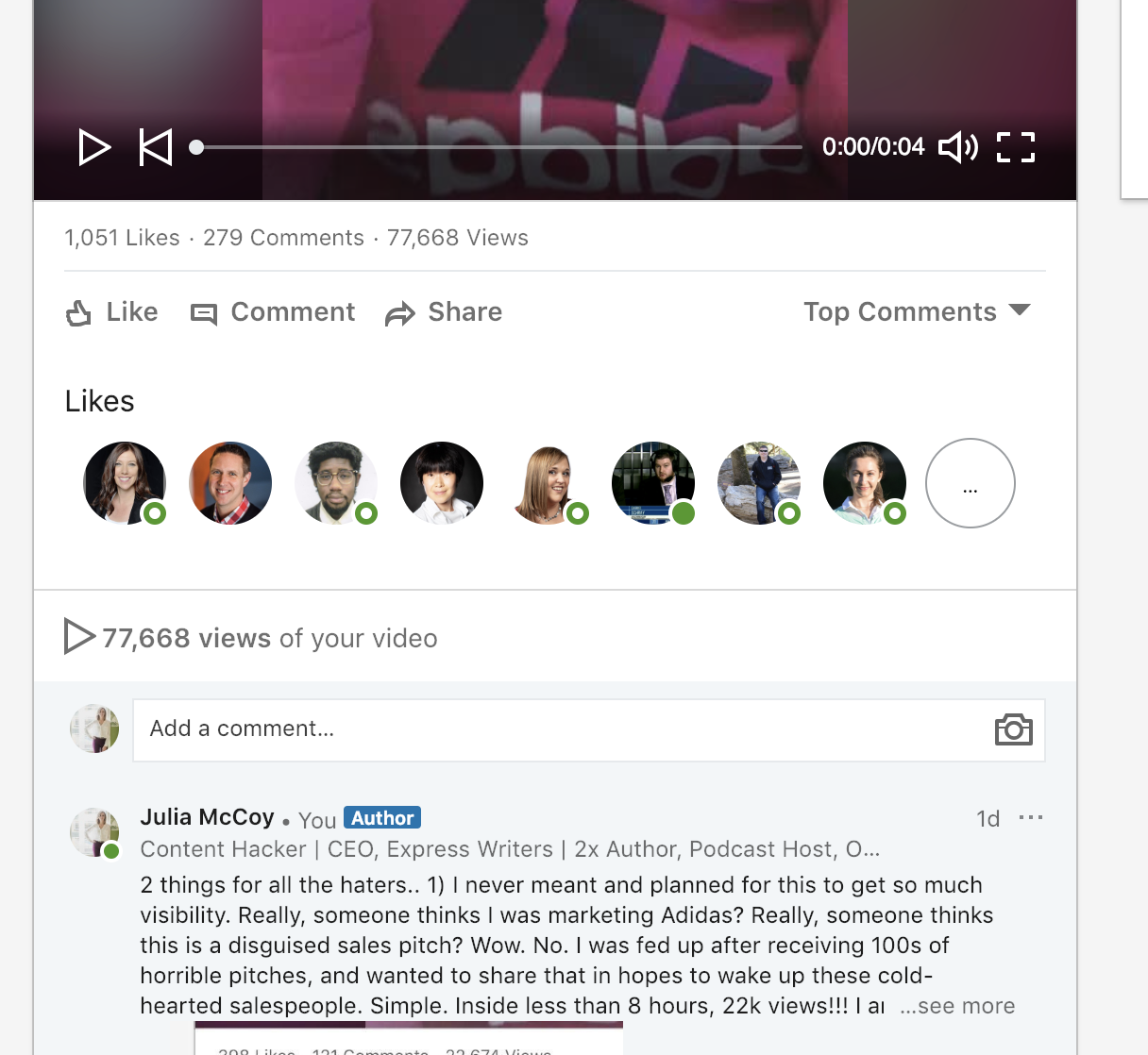Click the video progress bar

tap(498, 147)
